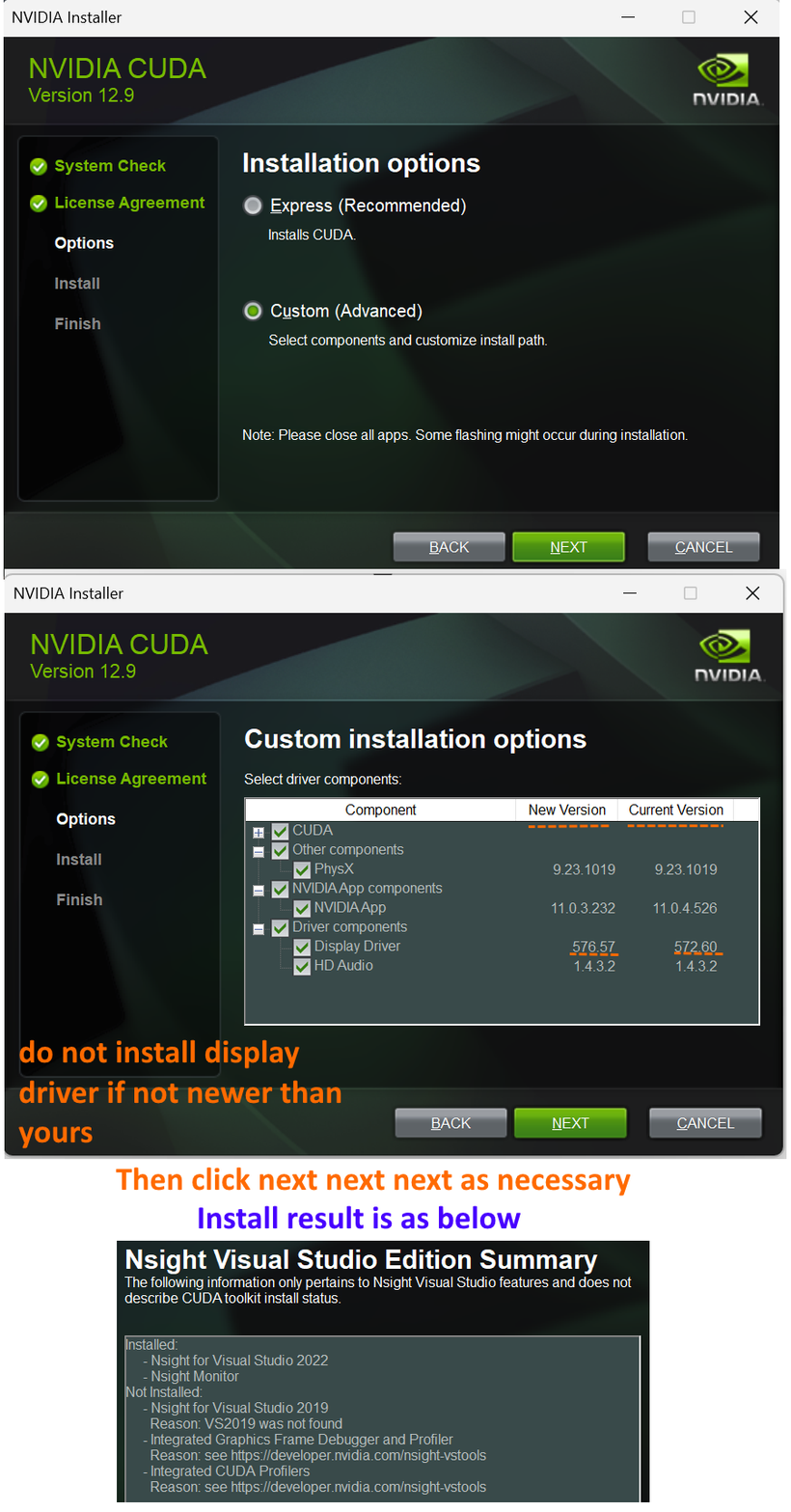Collapse the NVIDIA App components node
Image resolution: width=791 pixels, height=1512 pixels.
(259, 891)
